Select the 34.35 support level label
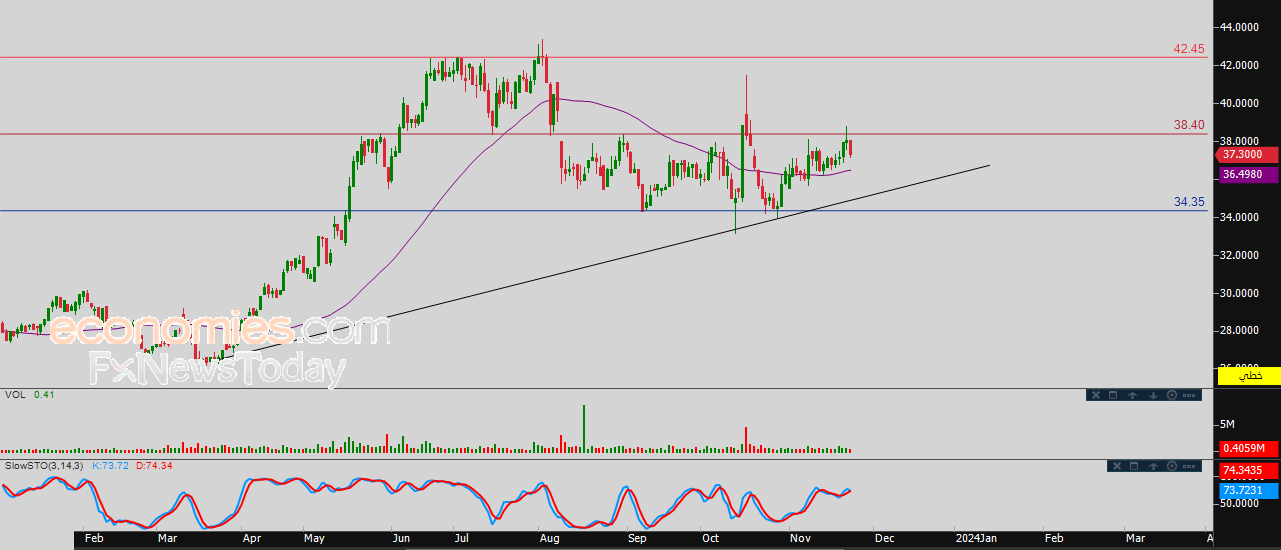1281x550 pixels. (1189, 202)
